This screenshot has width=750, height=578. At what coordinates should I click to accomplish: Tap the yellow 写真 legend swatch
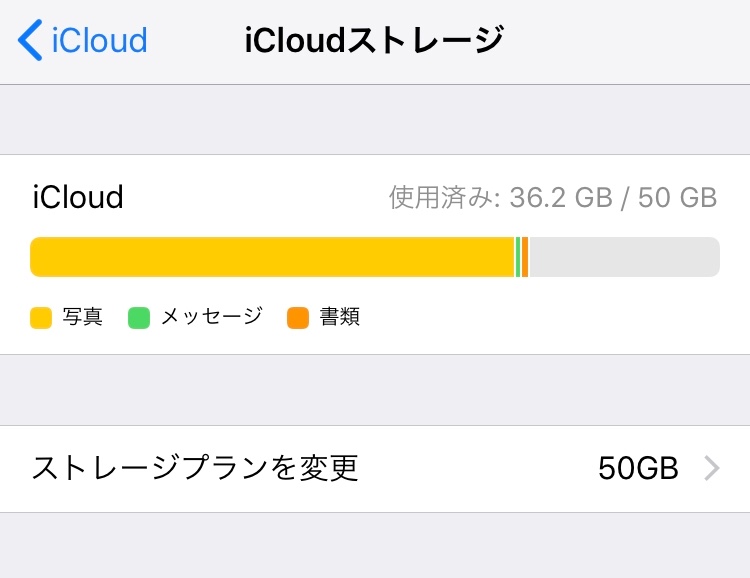41,318
